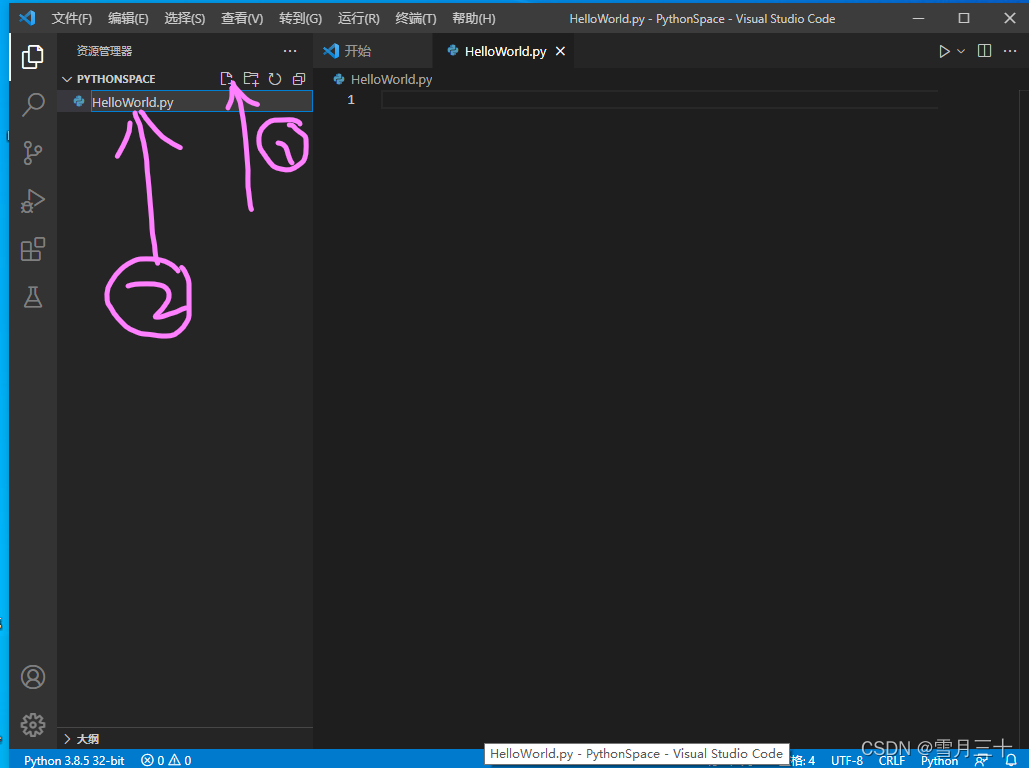Open the Testing flask view
Viewport: 1029px width, 768px height.
coord(33,297)
